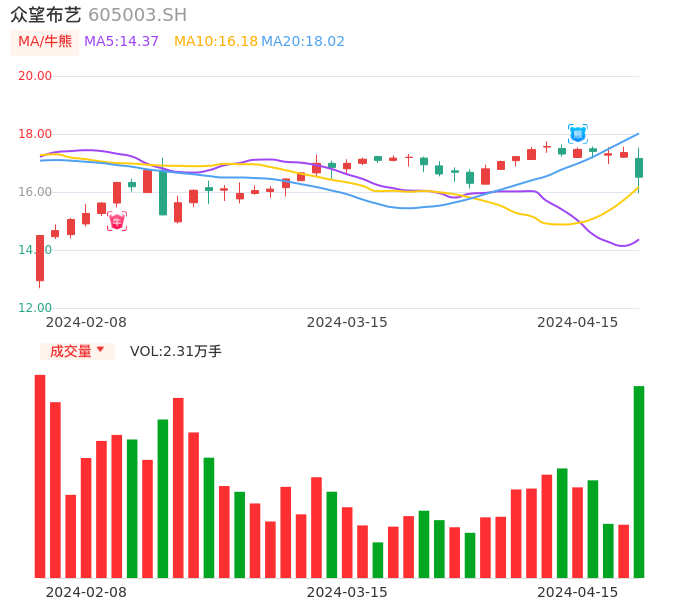Click the tallest first red volume bar
The height and width of the screenshot is (606, 686).
40,476
